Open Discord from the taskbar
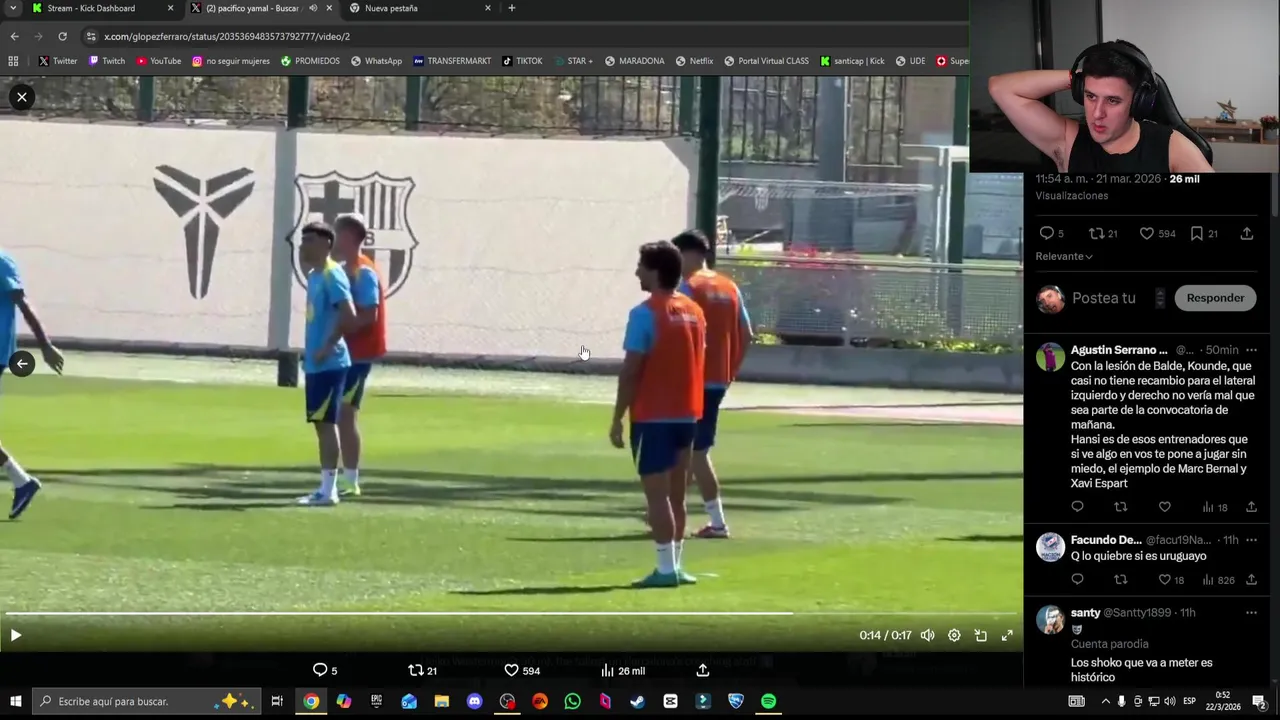This screenshot has height=720, width=1280. pyautogui.click(x=474, y=701)
